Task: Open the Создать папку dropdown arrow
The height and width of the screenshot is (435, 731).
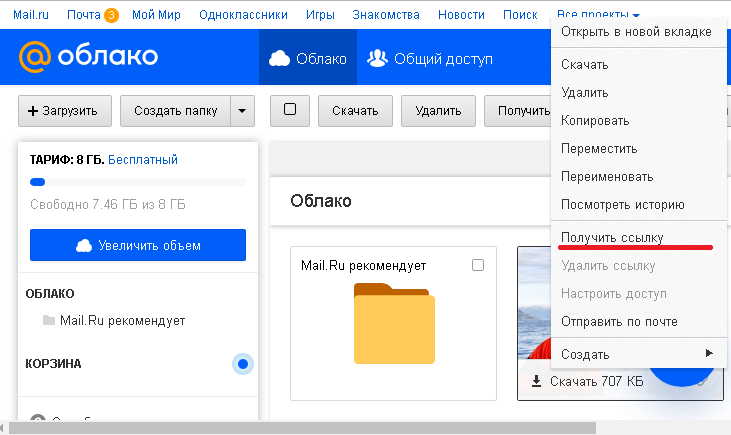Action: 242,111
